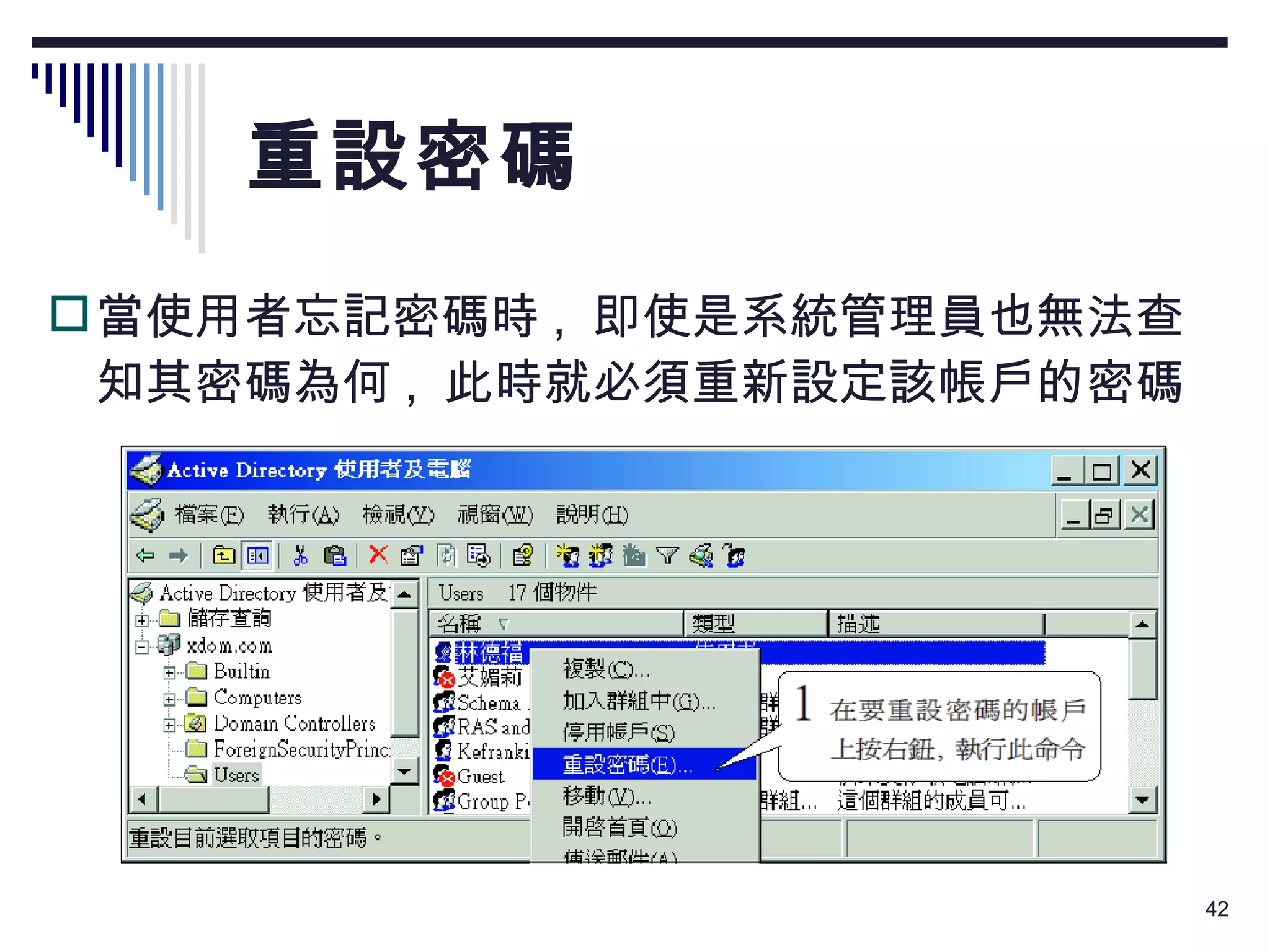Select the Users tree item

point(236,775)
